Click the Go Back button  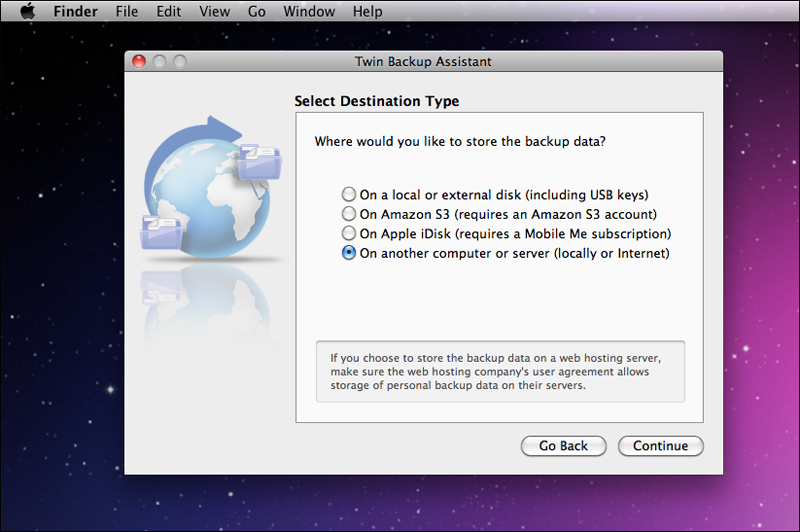[563, 446]
